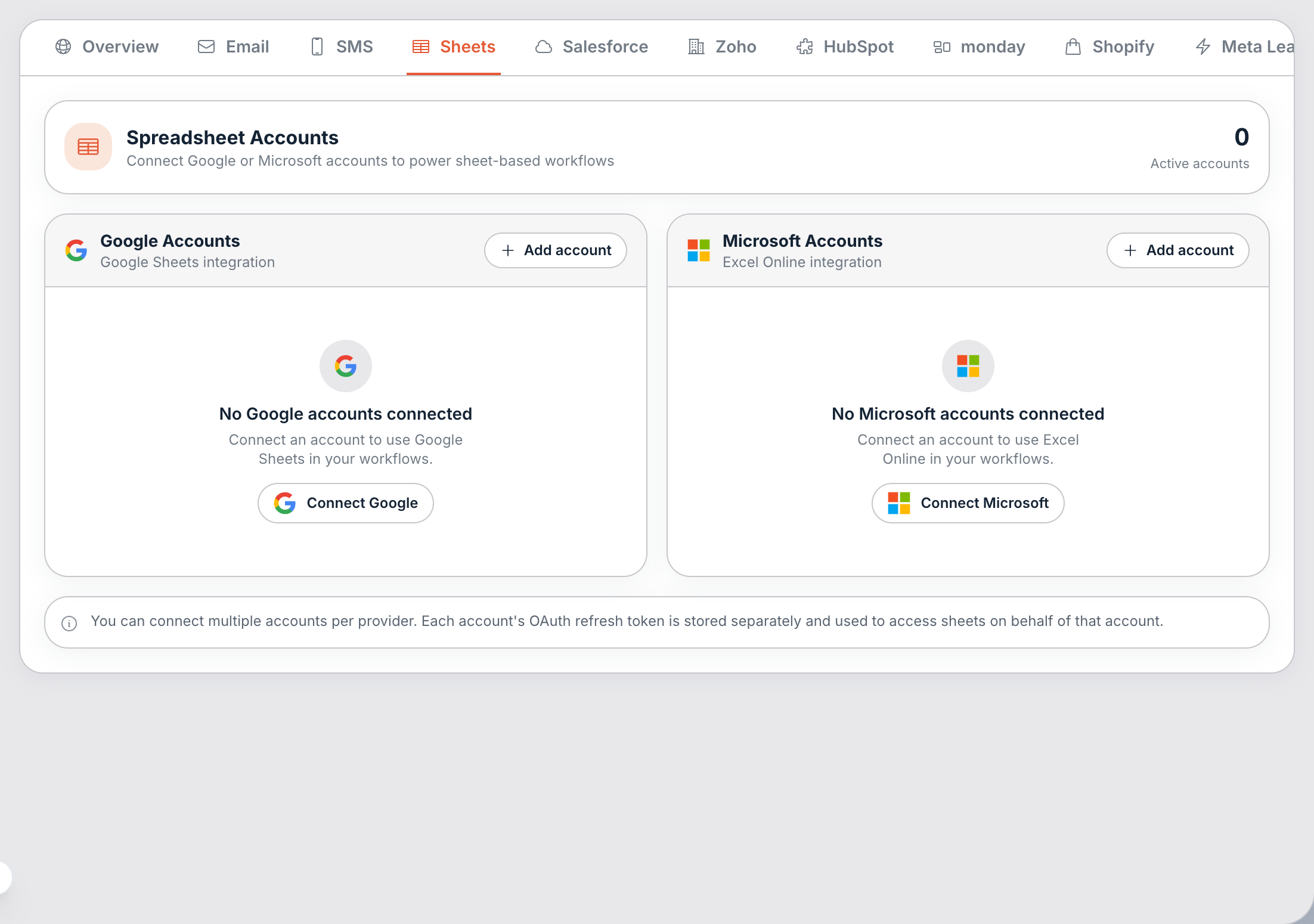This screenshot has width=1314, height=924.
Task: Click the Microsoft logo in Microsoft Accounts header
Action: click(699, 250)
